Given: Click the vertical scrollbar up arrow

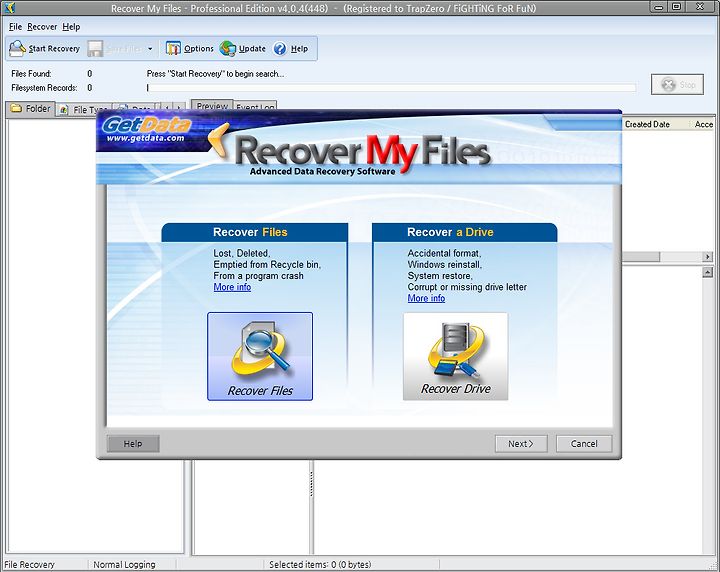Looking at the screenshot, I should click(x=708, y=272).
